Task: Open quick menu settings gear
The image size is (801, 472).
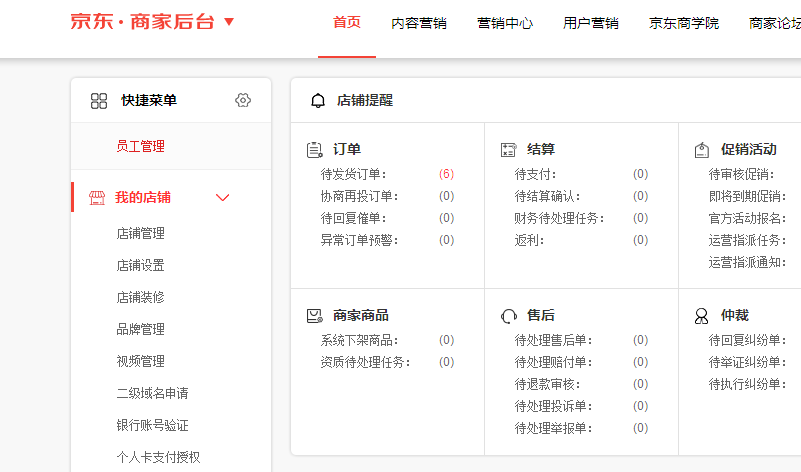Action: [x=243, y=101]
